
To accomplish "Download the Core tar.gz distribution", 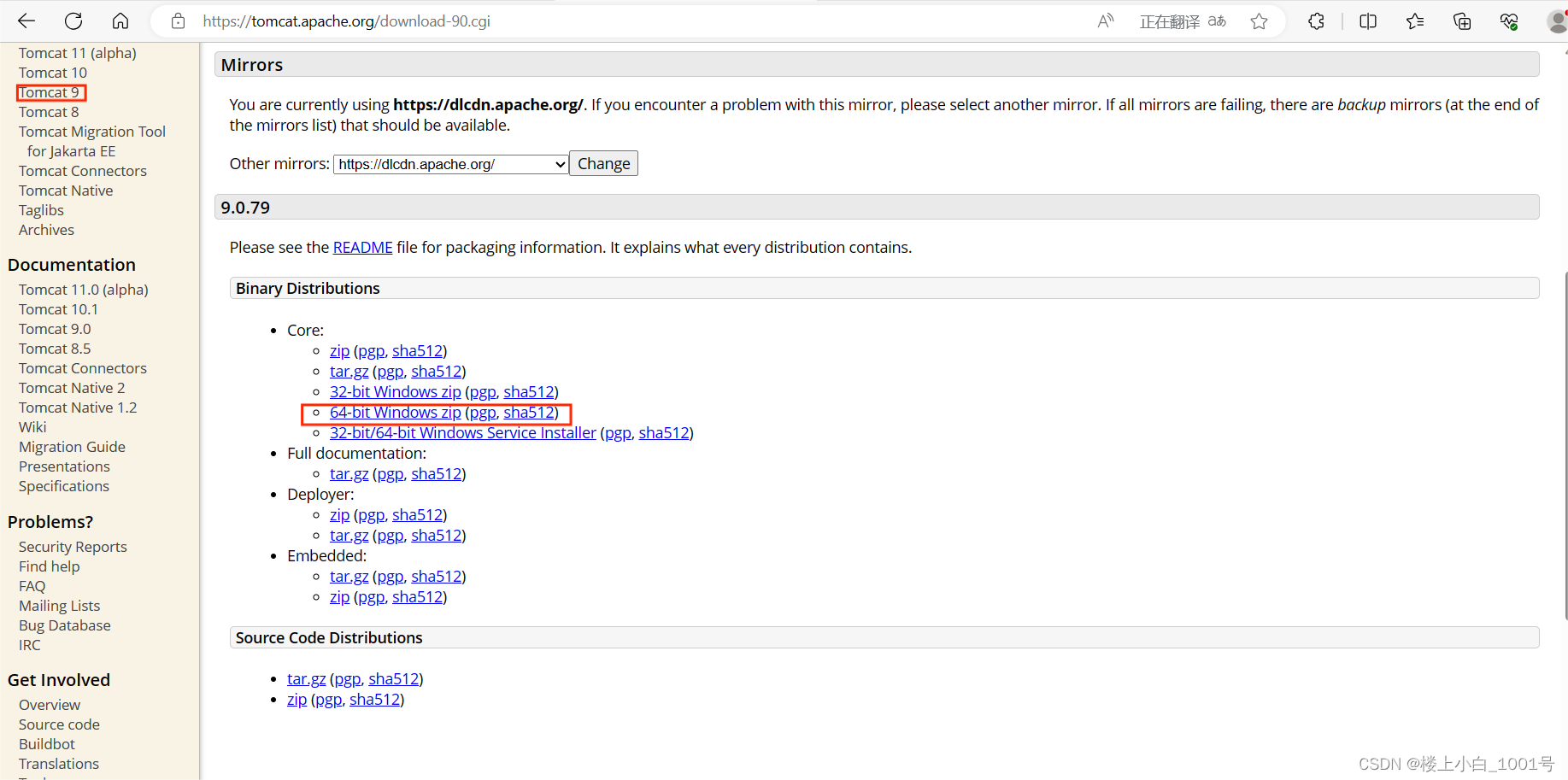I will click(x=349, y=372).
